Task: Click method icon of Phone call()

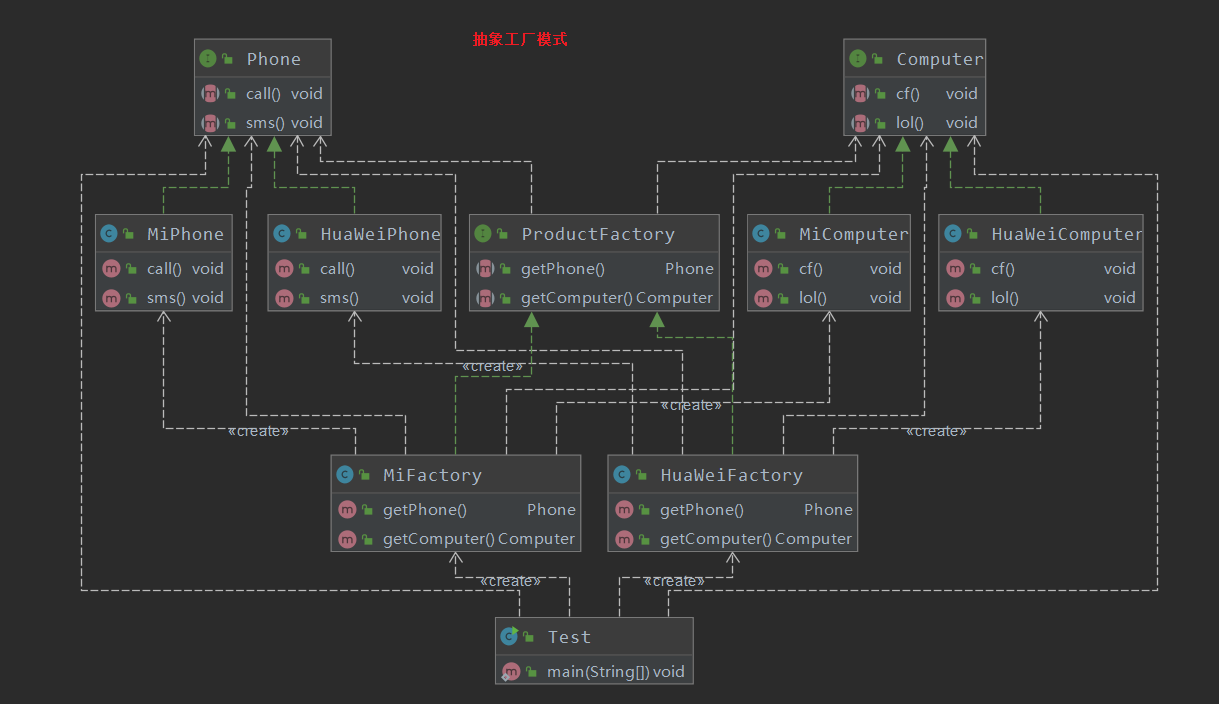Action: (210, 93)
